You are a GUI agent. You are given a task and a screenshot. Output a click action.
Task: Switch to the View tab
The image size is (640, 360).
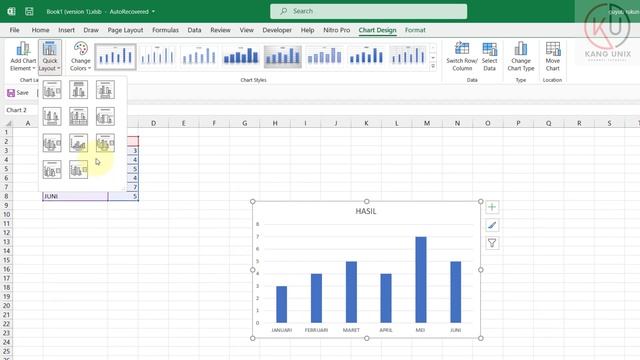coord(246,30)
